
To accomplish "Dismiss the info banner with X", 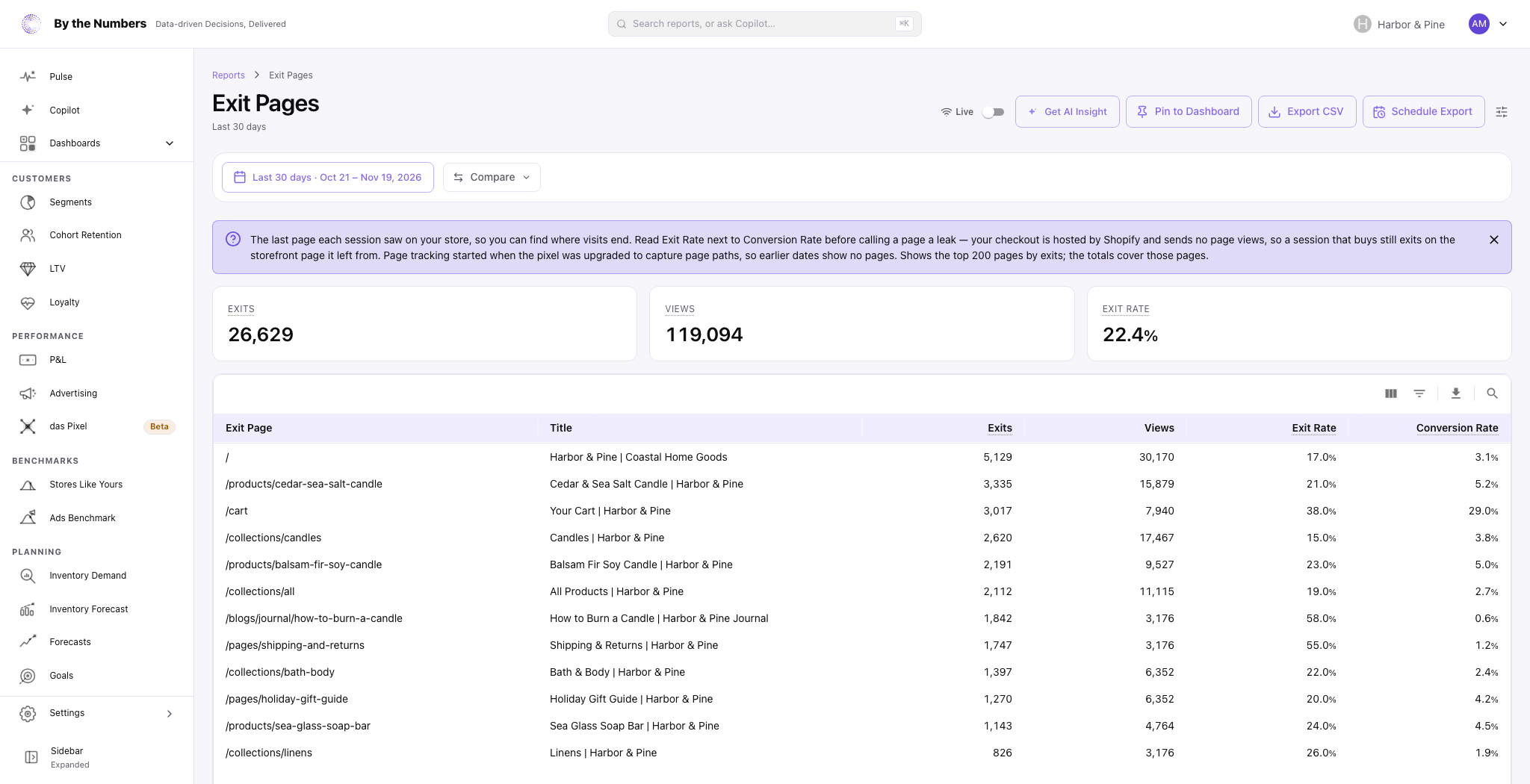I will [1494, 240].
